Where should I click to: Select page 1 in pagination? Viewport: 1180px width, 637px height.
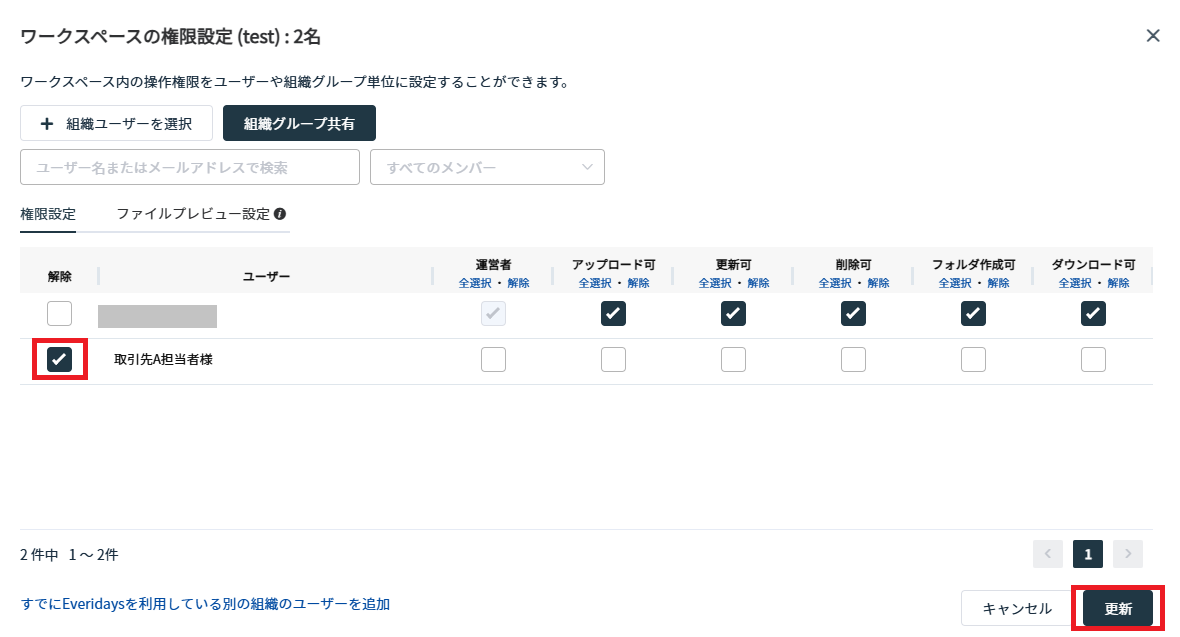click(x=1087, y=554)
